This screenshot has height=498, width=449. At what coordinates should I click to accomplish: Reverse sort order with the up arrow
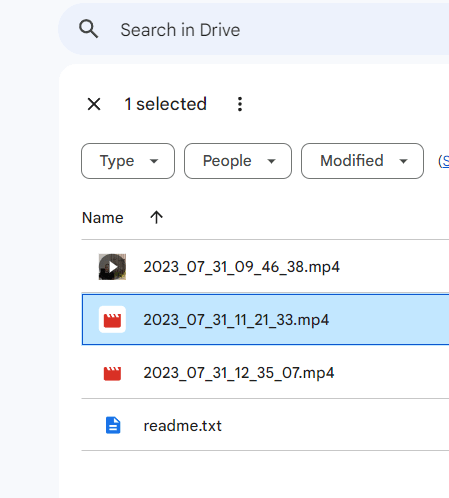point(156,217)
